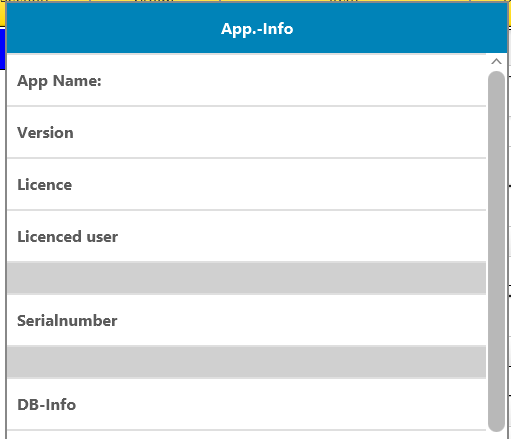511x439 pixels.
Task: Click the scrollbar up arrow
Action: click(x=496, y=61)
